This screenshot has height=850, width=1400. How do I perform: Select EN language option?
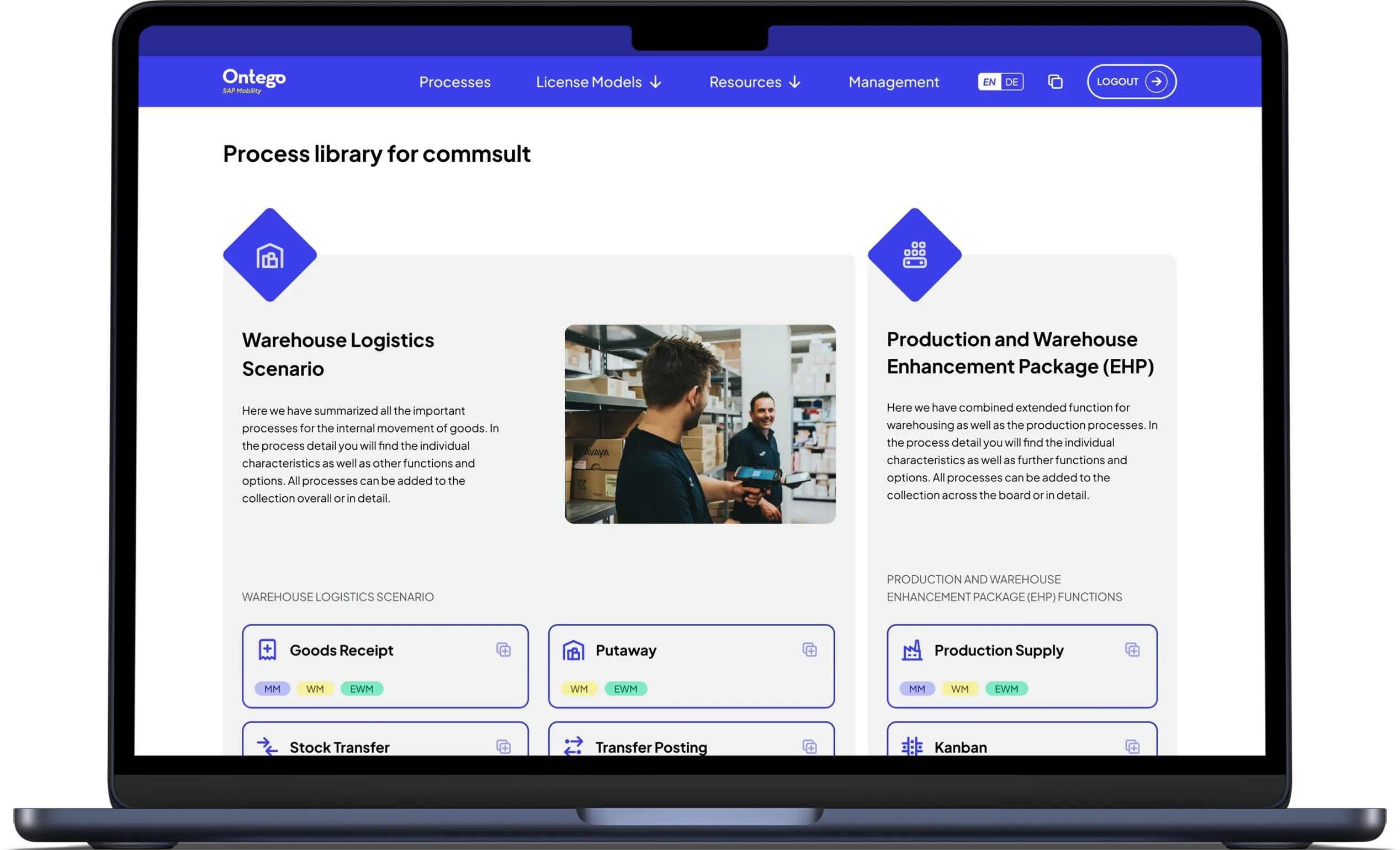click(x=989, y=82)
